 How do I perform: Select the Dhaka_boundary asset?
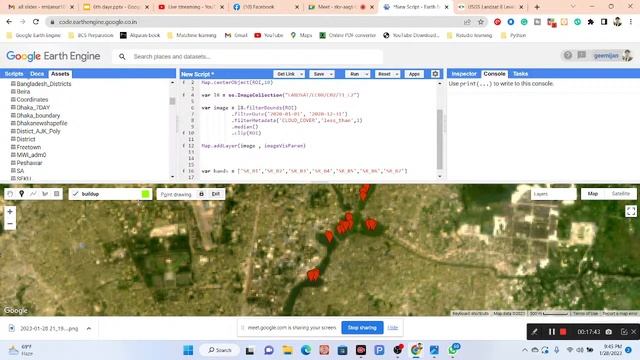(38, 116)
